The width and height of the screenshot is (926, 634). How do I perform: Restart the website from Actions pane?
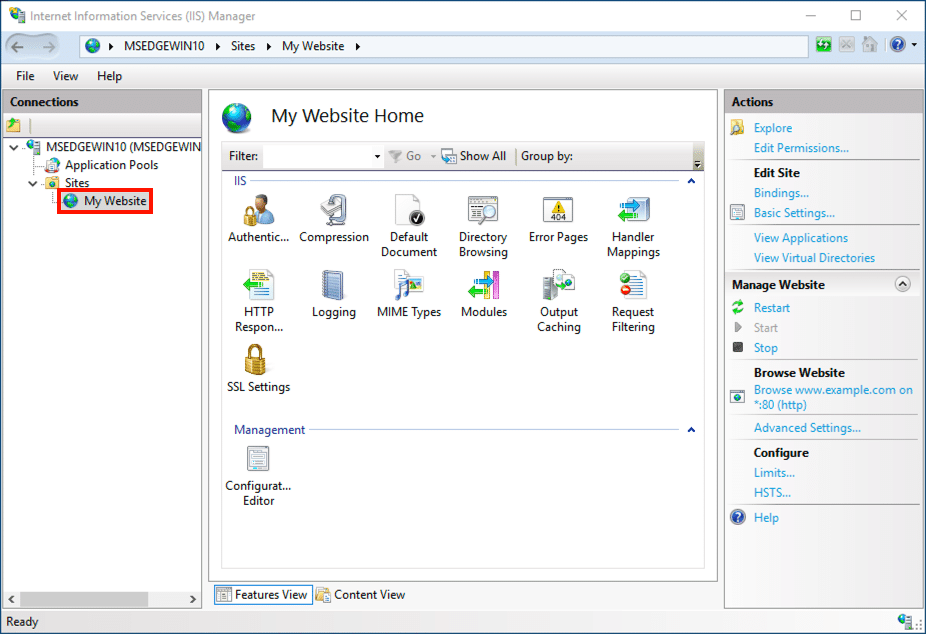[771, 308]
